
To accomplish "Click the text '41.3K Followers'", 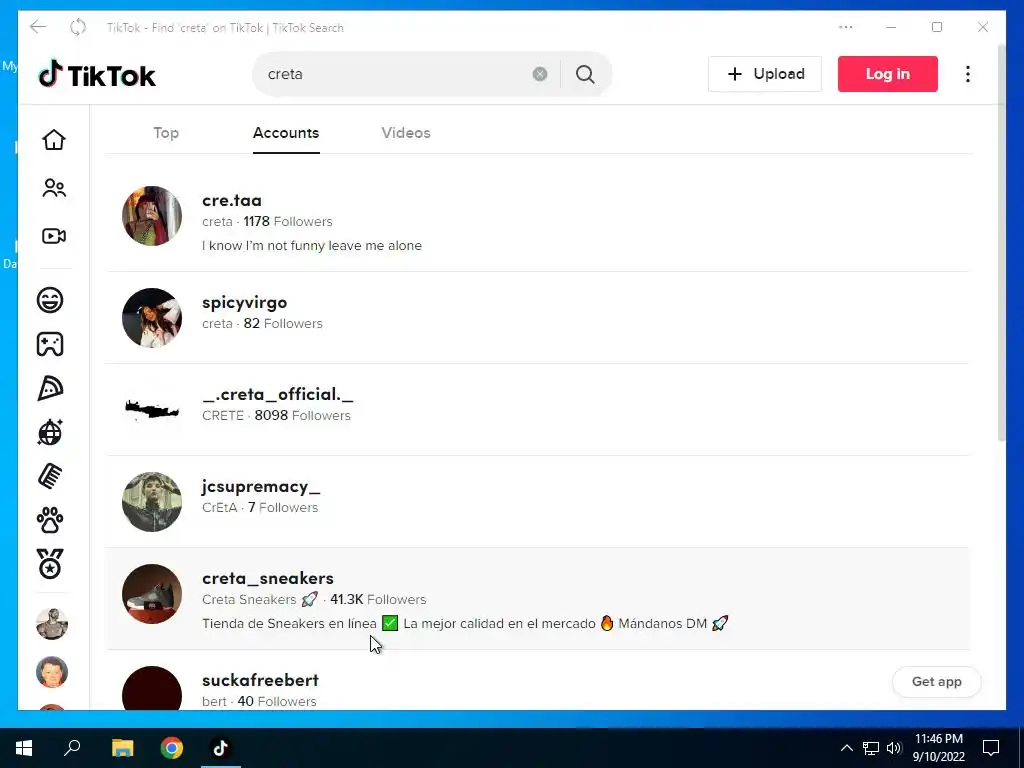I will pos(378,600).
